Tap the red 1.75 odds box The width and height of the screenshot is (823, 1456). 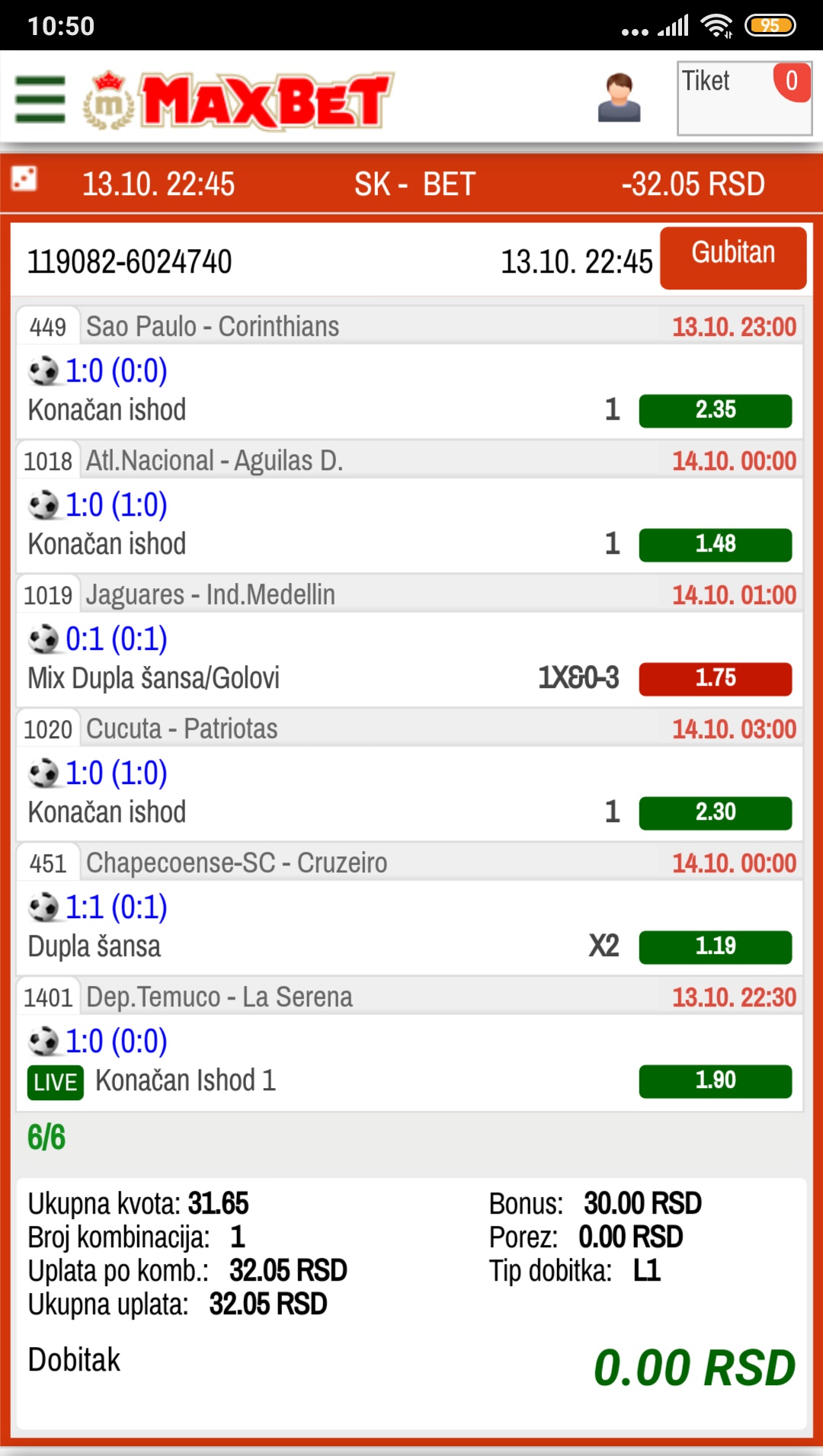click(716, 679)
